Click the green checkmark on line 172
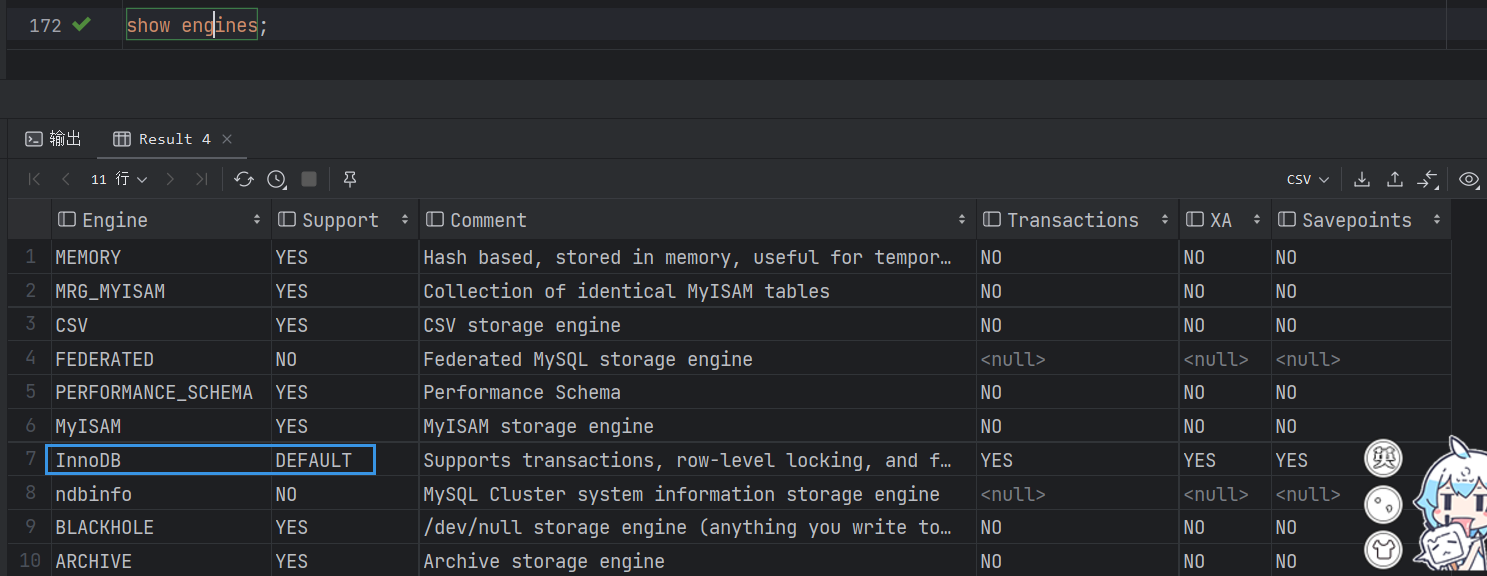Image resolution: width=1487 pixels, height=576 pixels. pos(82,25)
